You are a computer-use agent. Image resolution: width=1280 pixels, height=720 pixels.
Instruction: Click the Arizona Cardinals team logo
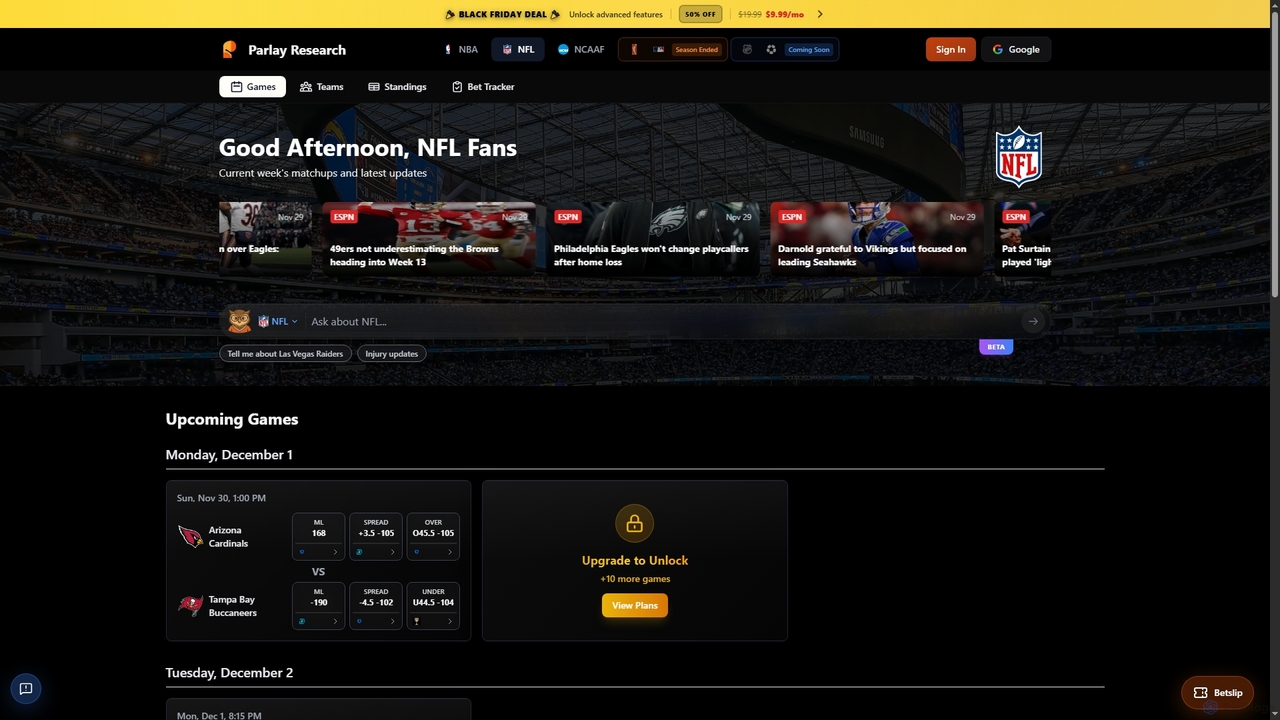tap(190, 537)
